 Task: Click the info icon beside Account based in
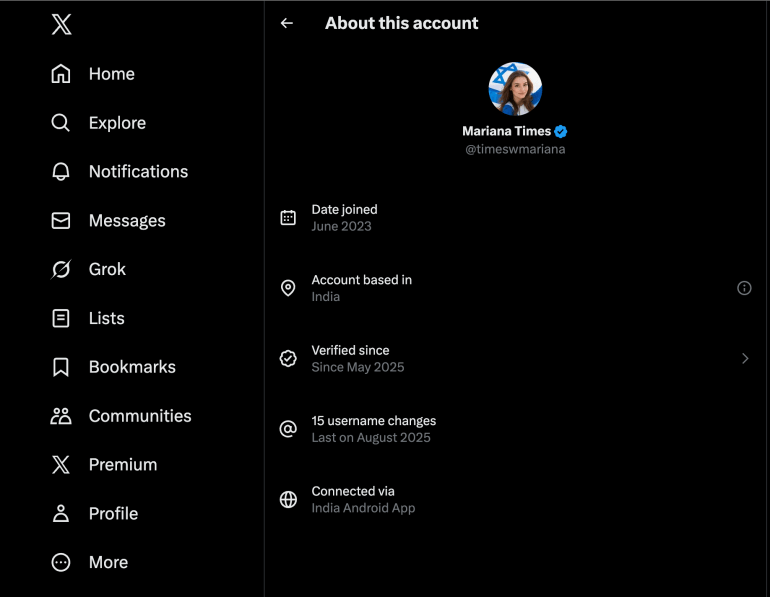tap(744, 288)
